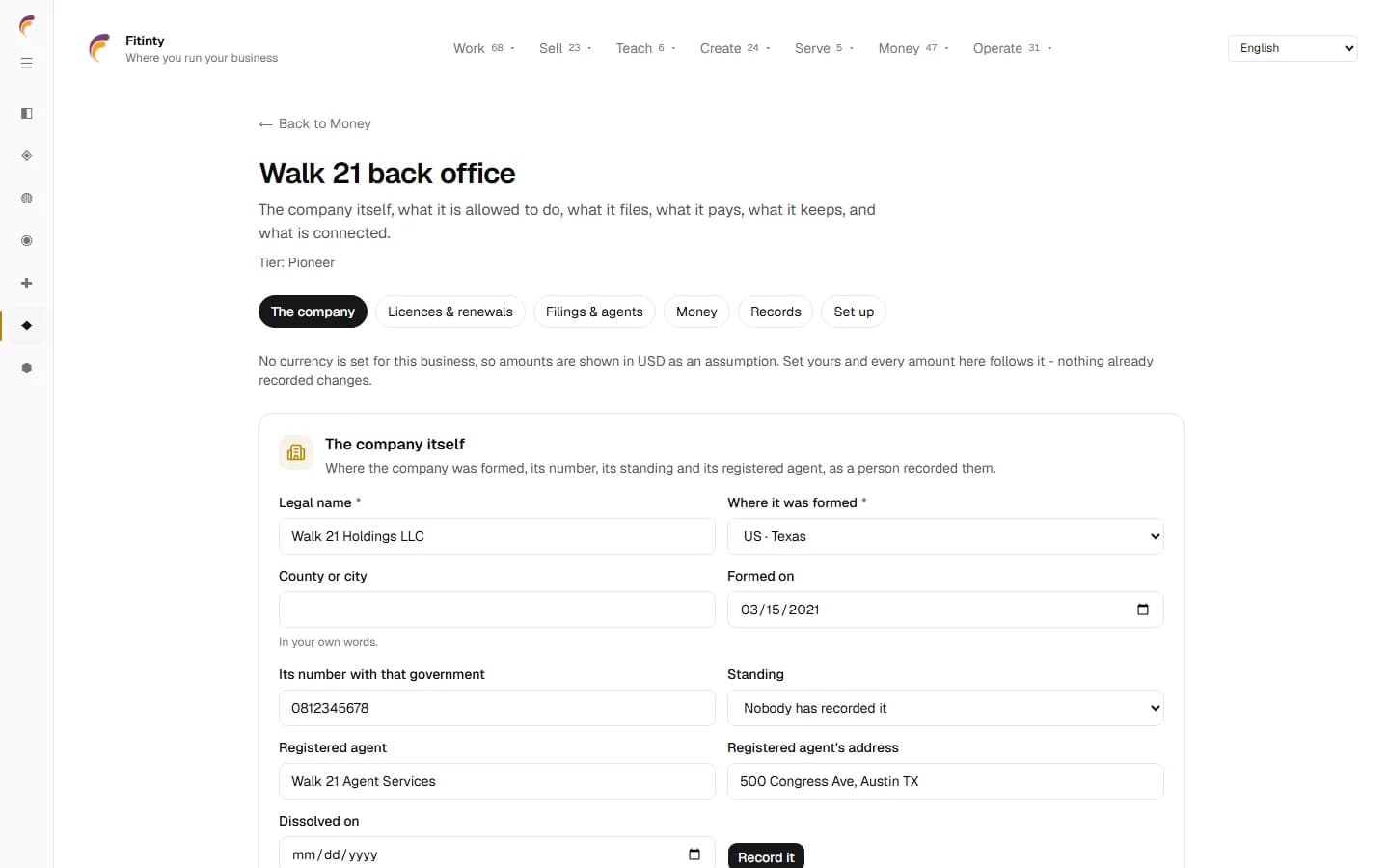The height and width of the screenshot is (868, 1389).
Task: Open the Standing dropdown
Action: (x=945, y=708)
